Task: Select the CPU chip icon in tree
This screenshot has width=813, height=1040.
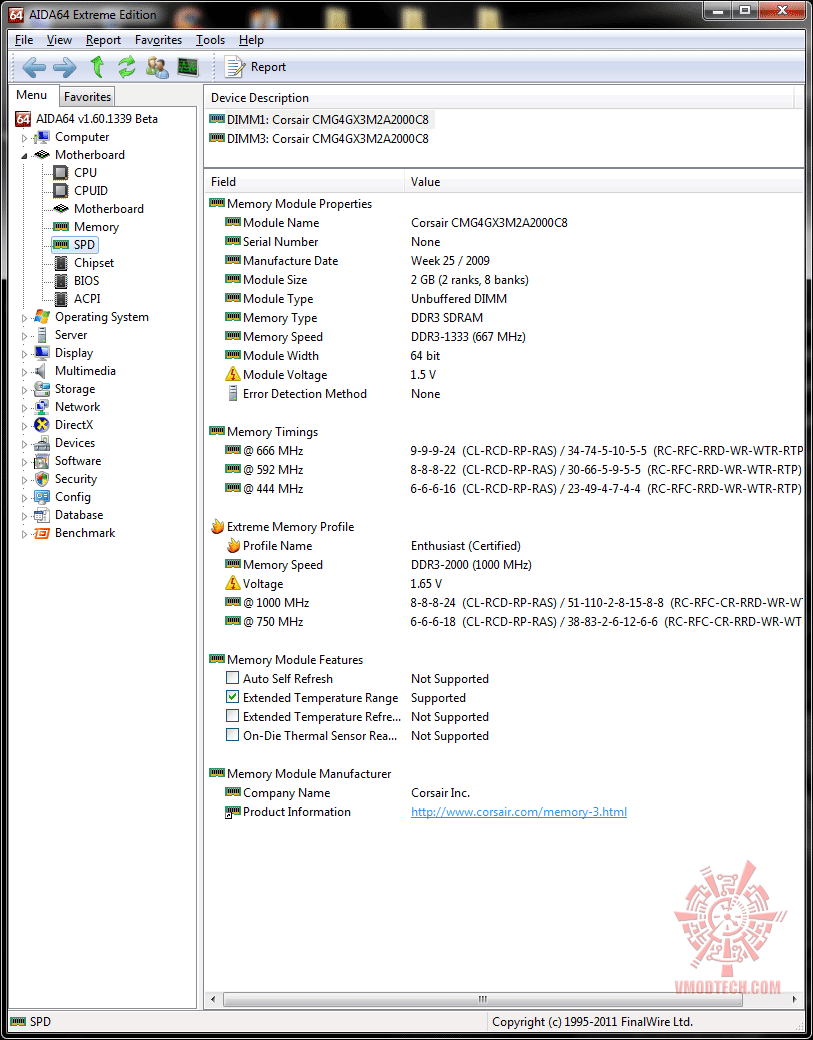Action: point(61,173)
